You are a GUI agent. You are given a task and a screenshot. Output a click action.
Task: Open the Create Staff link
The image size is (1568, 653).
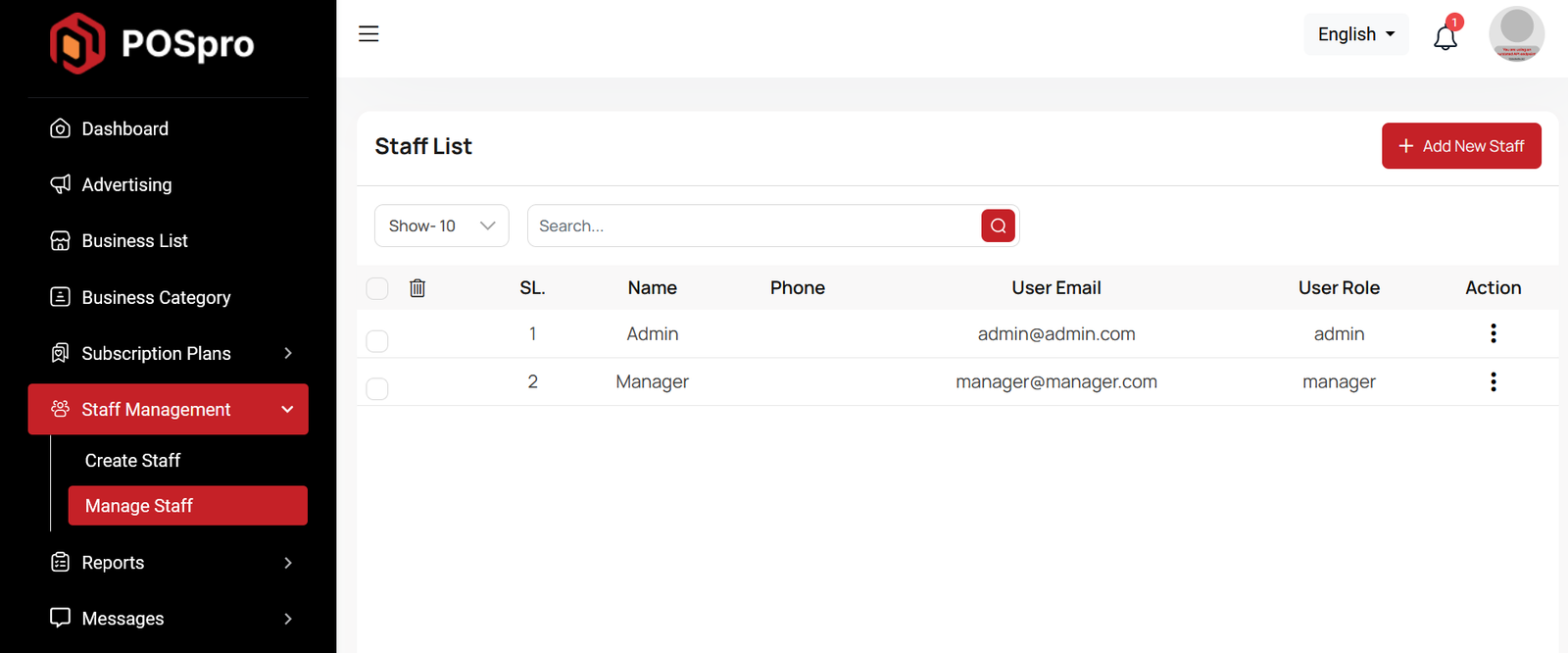[133, 461]
